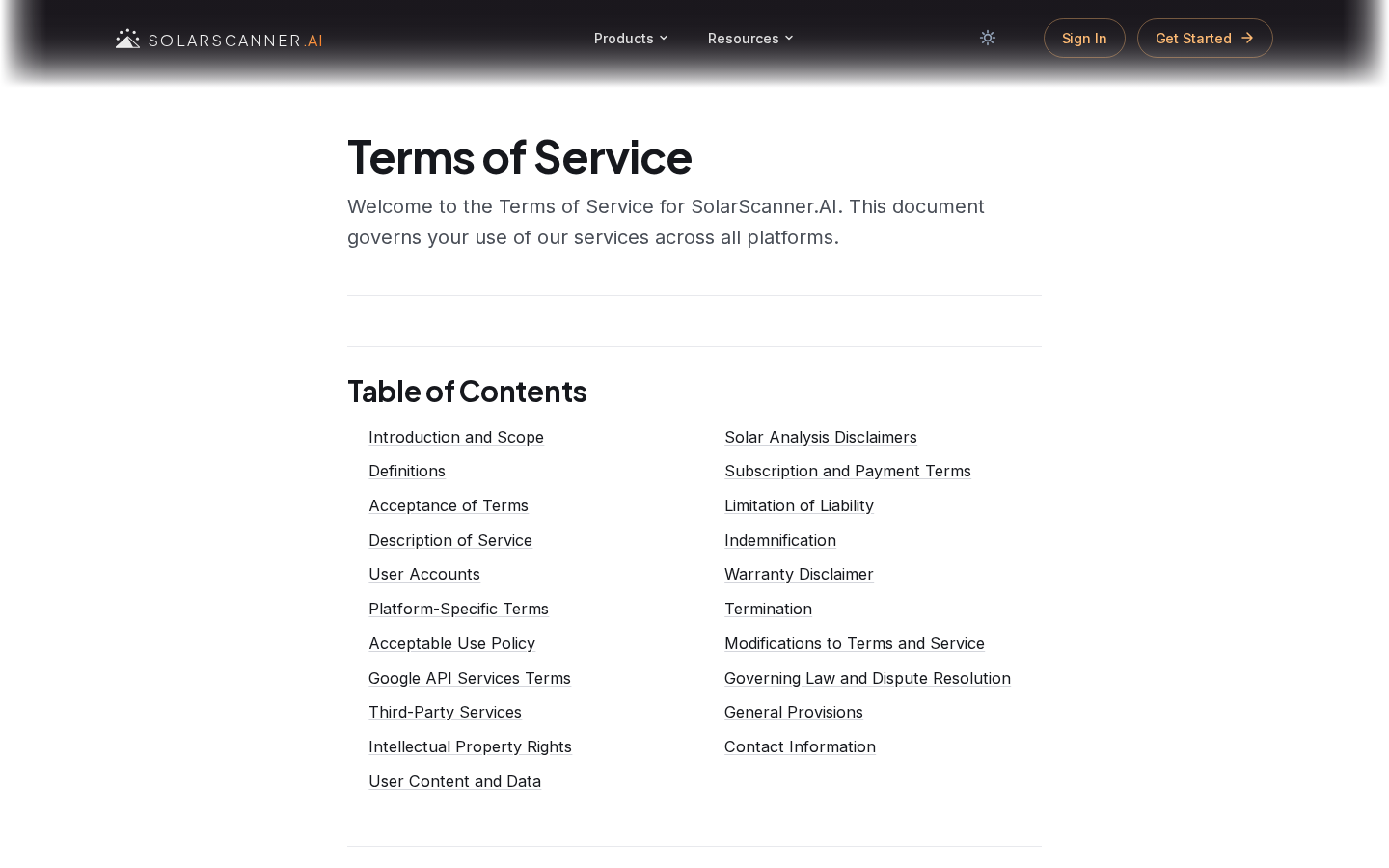
Task: Jump to General Provisions section
Action: point(794,712)
